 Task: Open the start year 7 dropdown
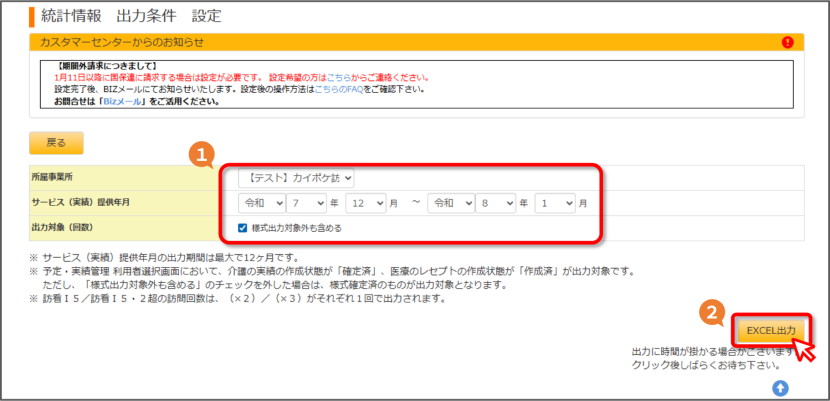tap(306, 203)
